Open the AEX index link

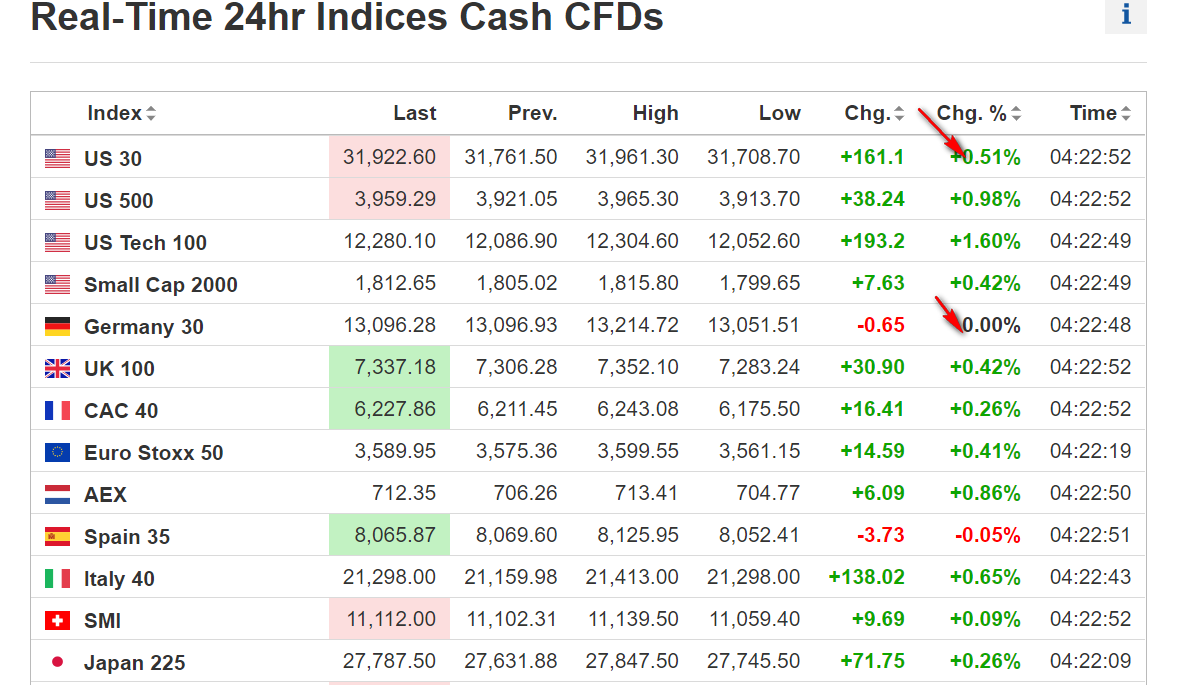105,495
